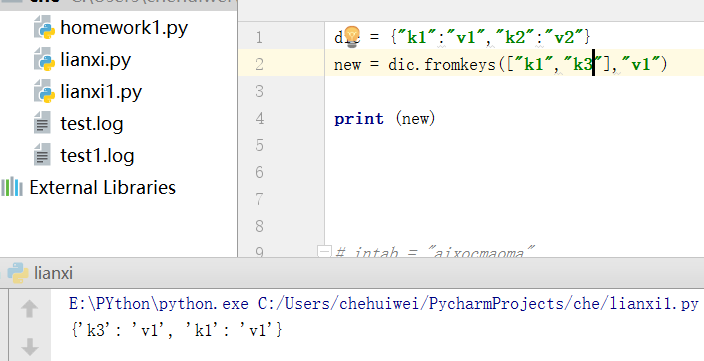Screen dimensions: 704x361
Task: Place cursor on the print keyword
Action: click(x=359, y=119)
